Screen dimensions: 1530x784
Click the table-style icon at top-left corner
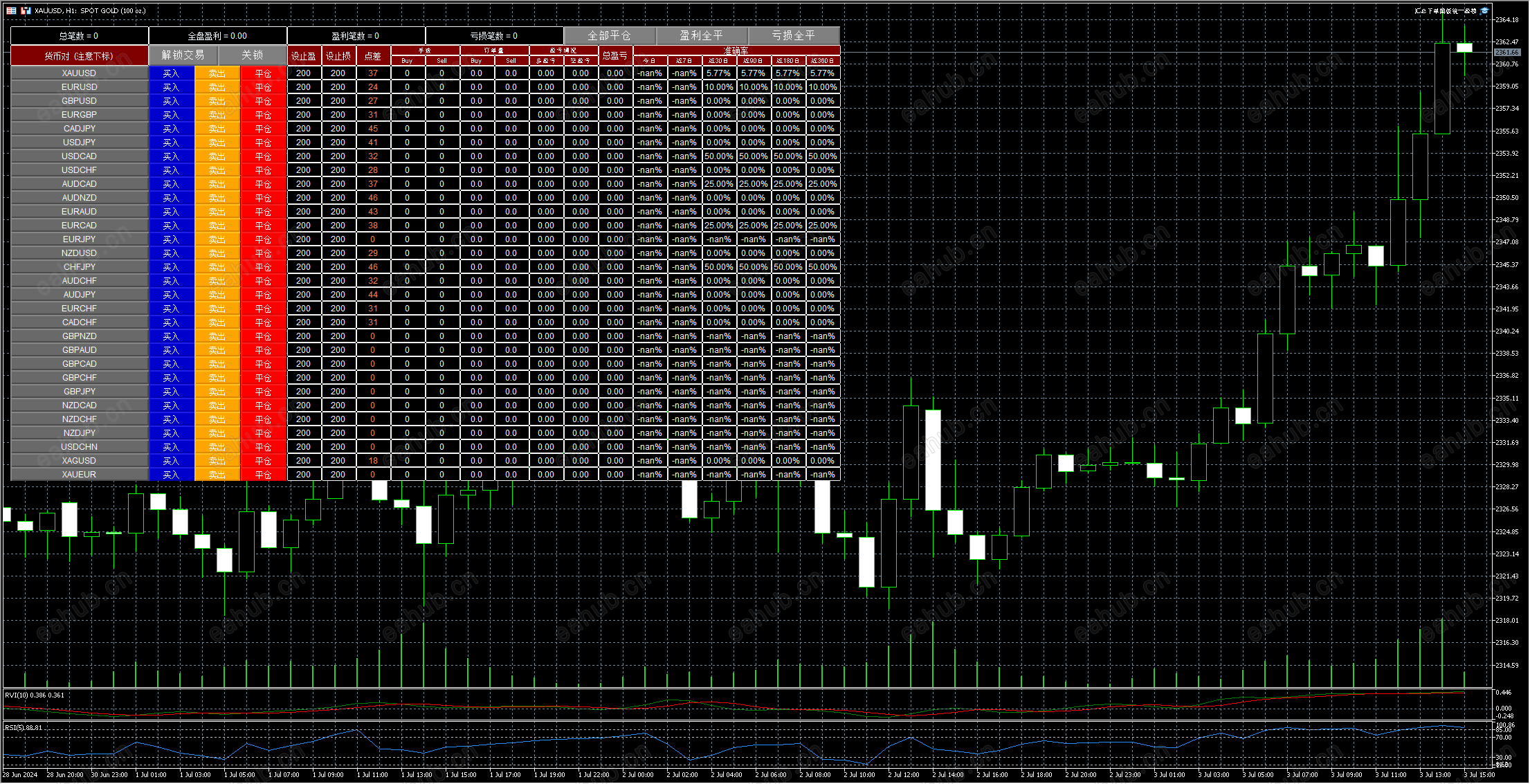[x=11, y=10]
